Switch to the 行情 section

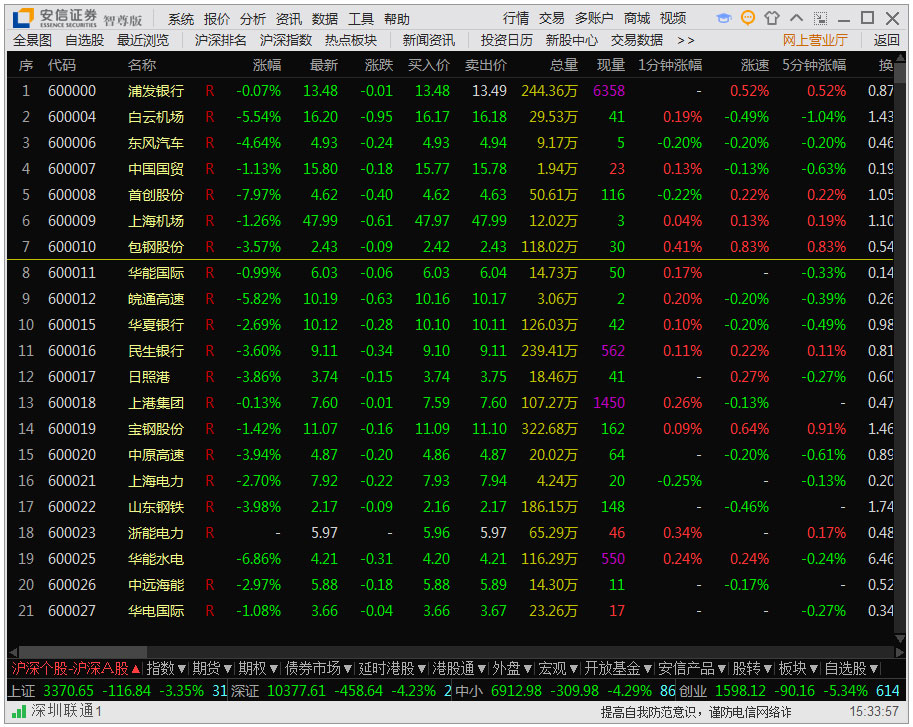coord(516,19)
